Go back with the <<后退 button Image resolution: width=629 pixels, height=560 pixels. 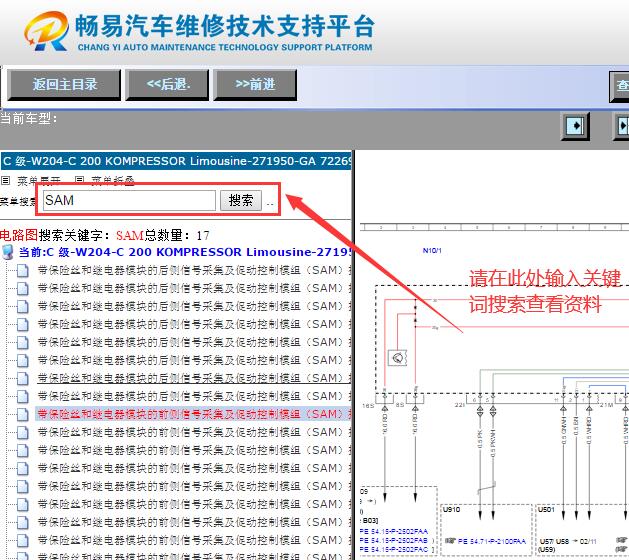[167, 85]
